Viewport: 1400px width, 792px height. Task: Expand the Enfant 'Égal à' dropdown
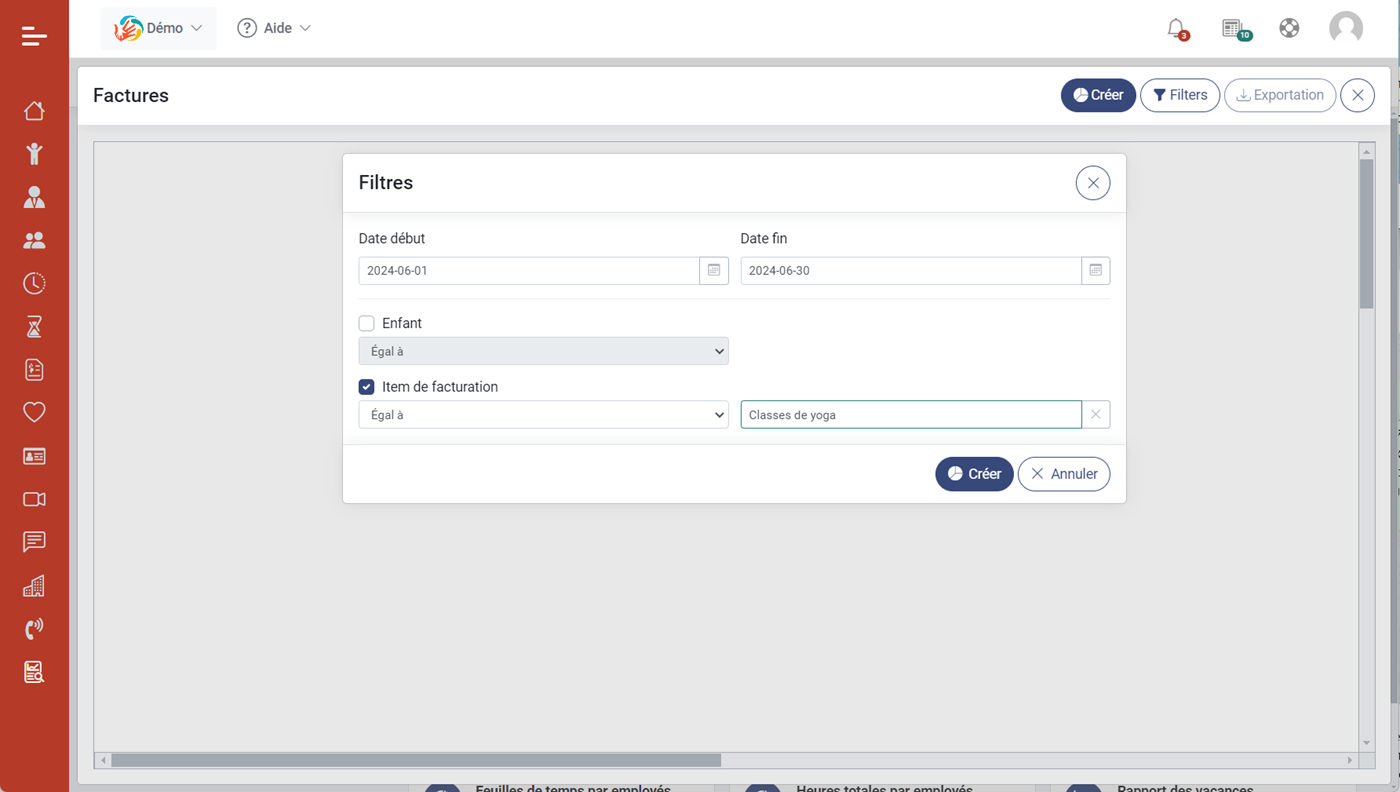[x=543, y=351]
